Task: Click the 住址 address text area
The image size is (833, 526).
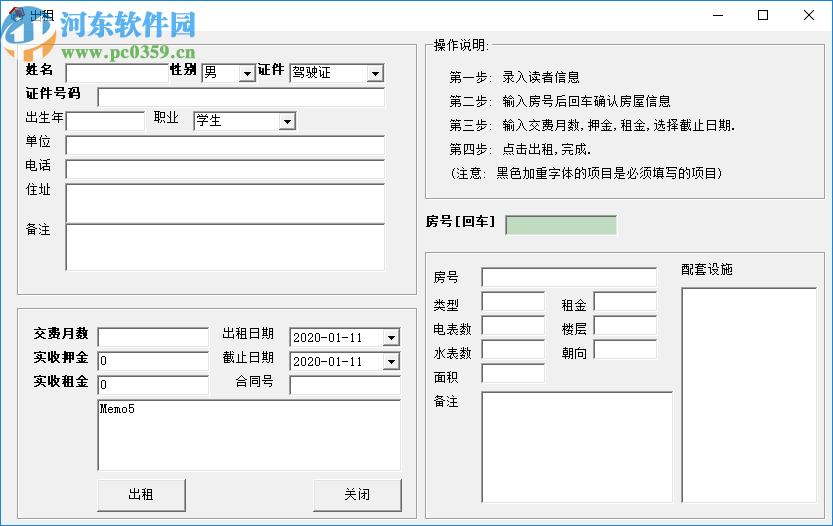Action: 225,203
